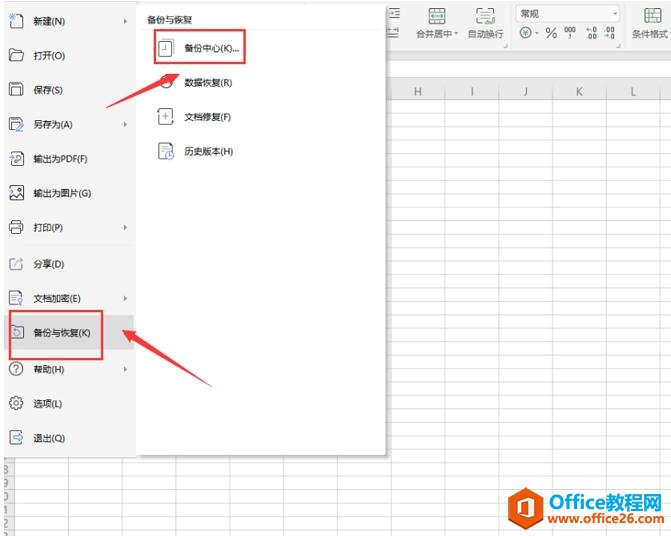Viewport: 671px width, 536px height.
Task: Click the Auto wrap text icon
Action: pyautogui.click(x=485, y=16)
